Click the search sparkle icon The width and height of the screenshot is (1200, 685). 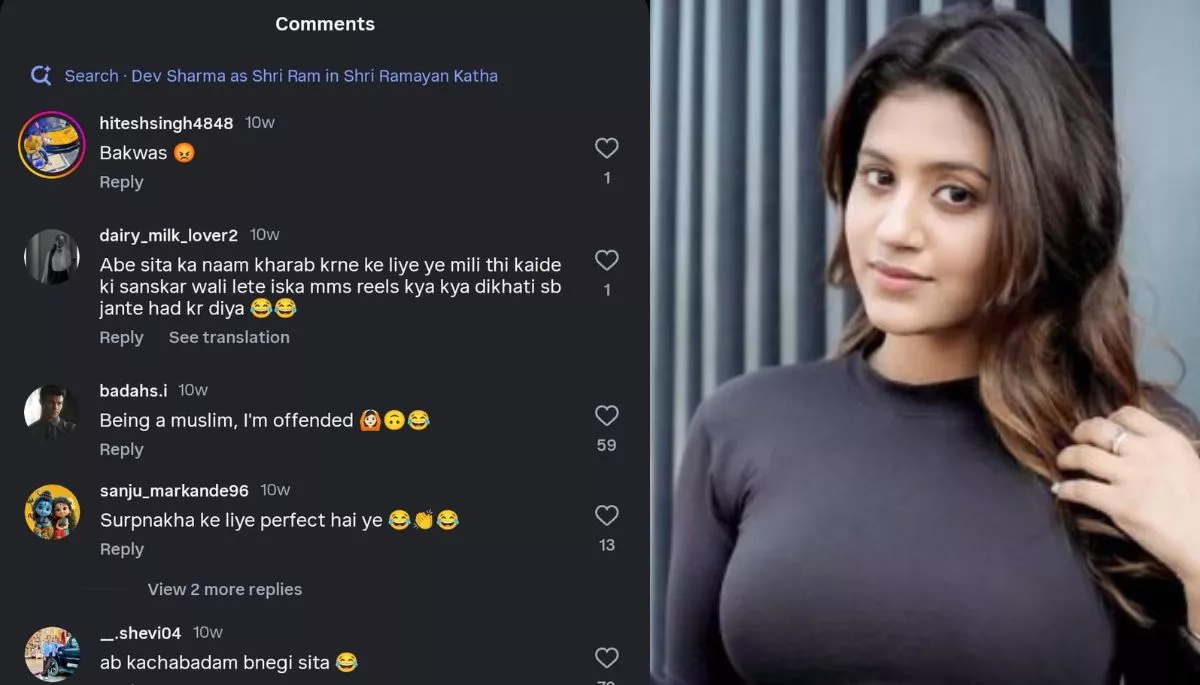click(41, 75)
